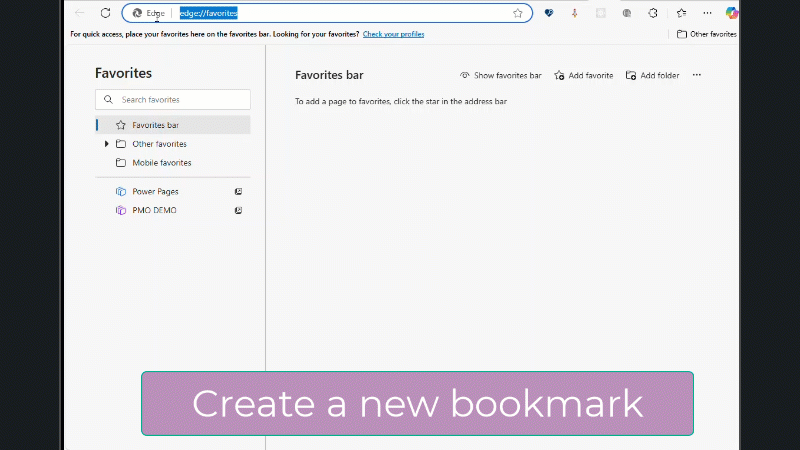800x450 pixels.
Task: Click the Favorites bar star icon in sidebar
Action: click(x=121, y=125)
